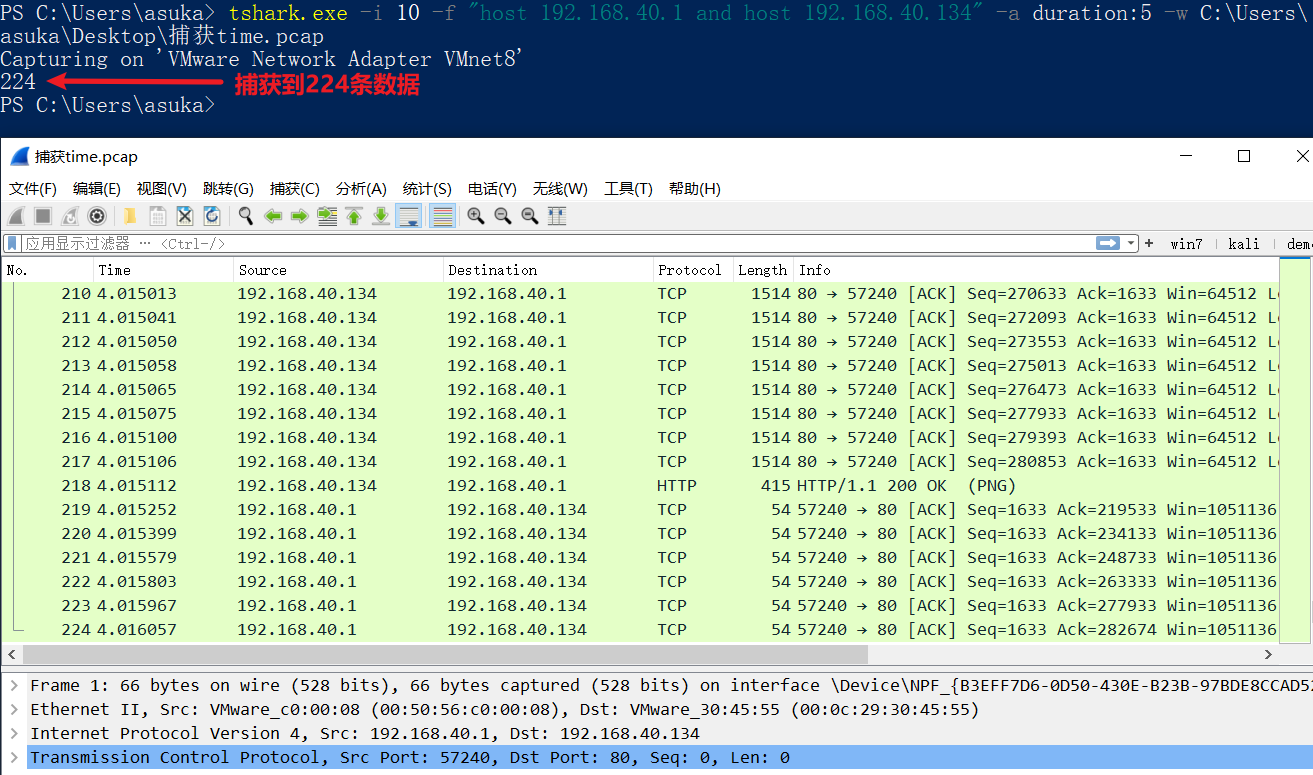The height and width of the screenshot is (775, 1313).
Task: Click Wireshark title bar fin icon
Action: tap(20, 157)
